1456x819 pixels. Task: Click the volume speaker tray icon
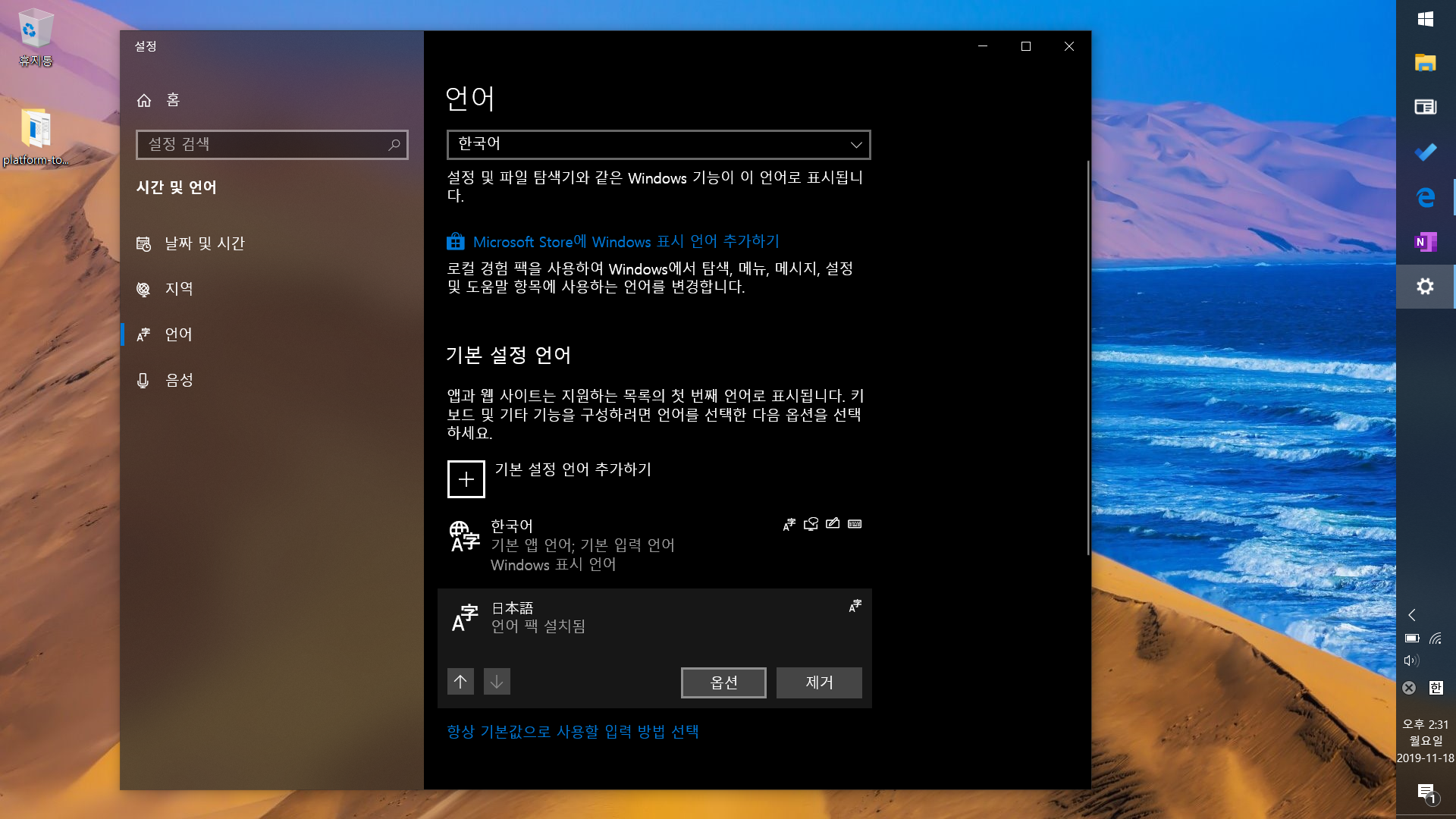click(x=1411, y=661)
